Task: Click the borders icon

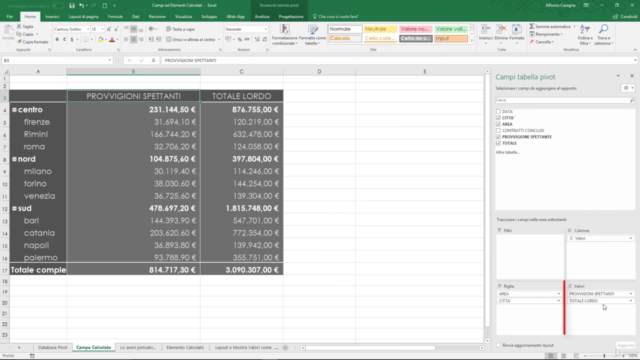Action: (x=86, y=40)
